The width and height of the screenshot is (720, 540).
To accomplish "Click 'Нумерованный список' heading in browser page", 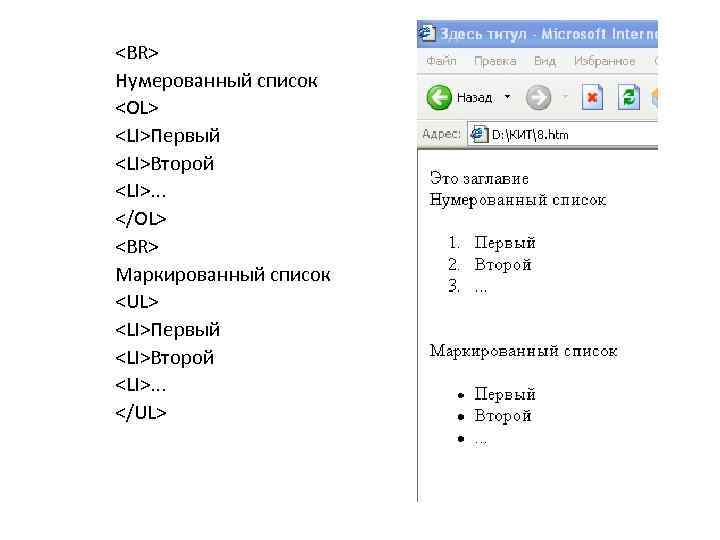I will point(518,200).
